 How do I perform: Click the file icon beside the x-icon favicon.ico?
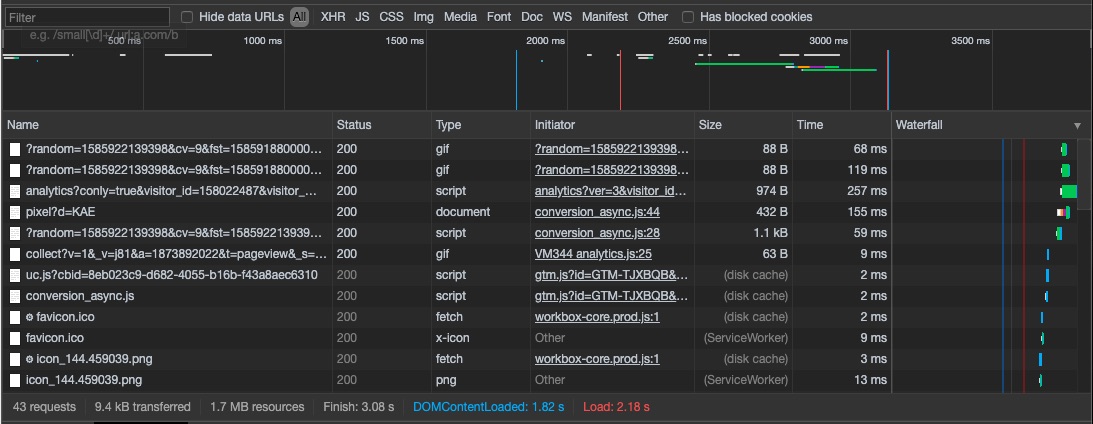tap(15, 338)
